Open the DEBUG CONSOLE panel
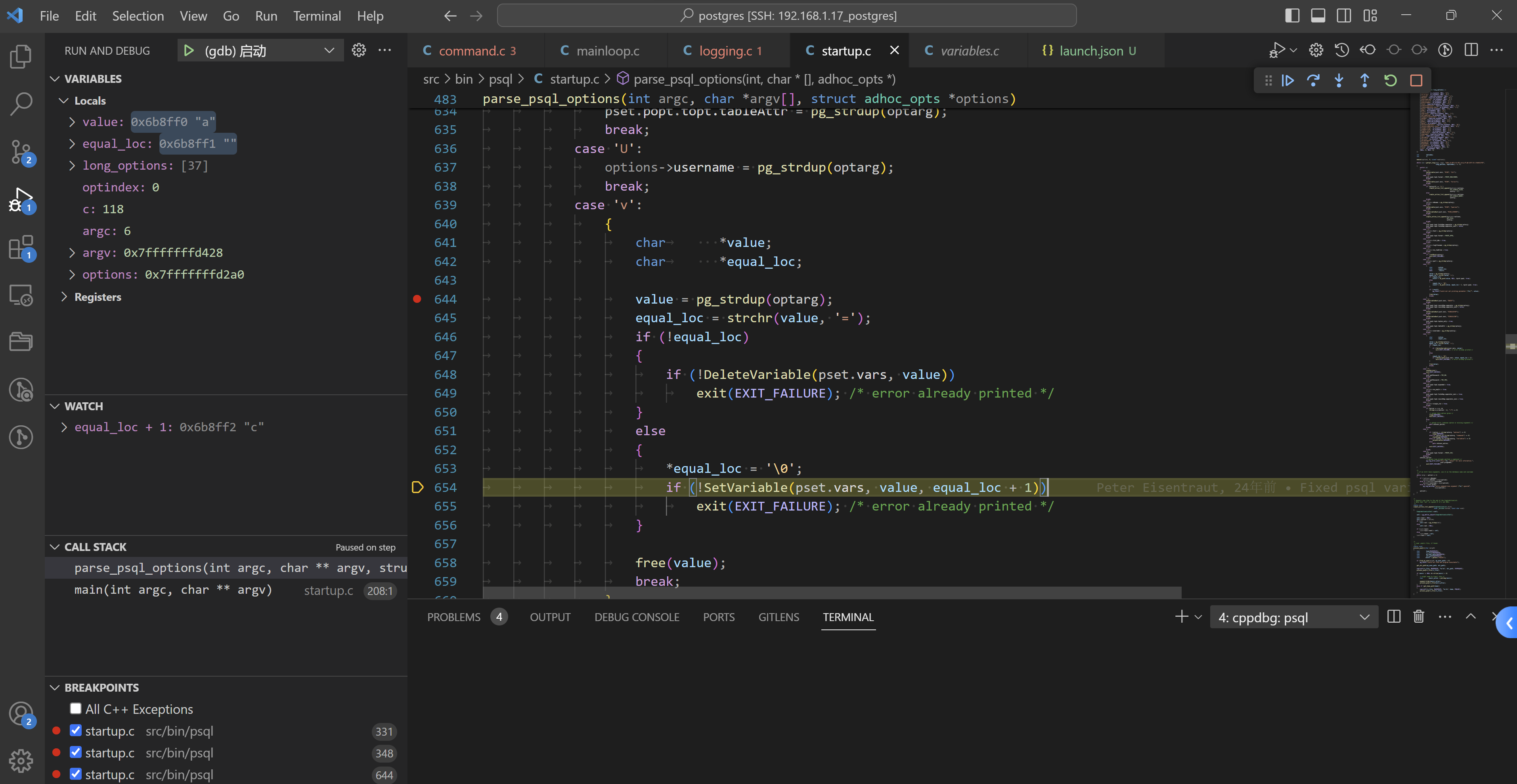This screenshot has width=1517, height=784. point(636,617)
